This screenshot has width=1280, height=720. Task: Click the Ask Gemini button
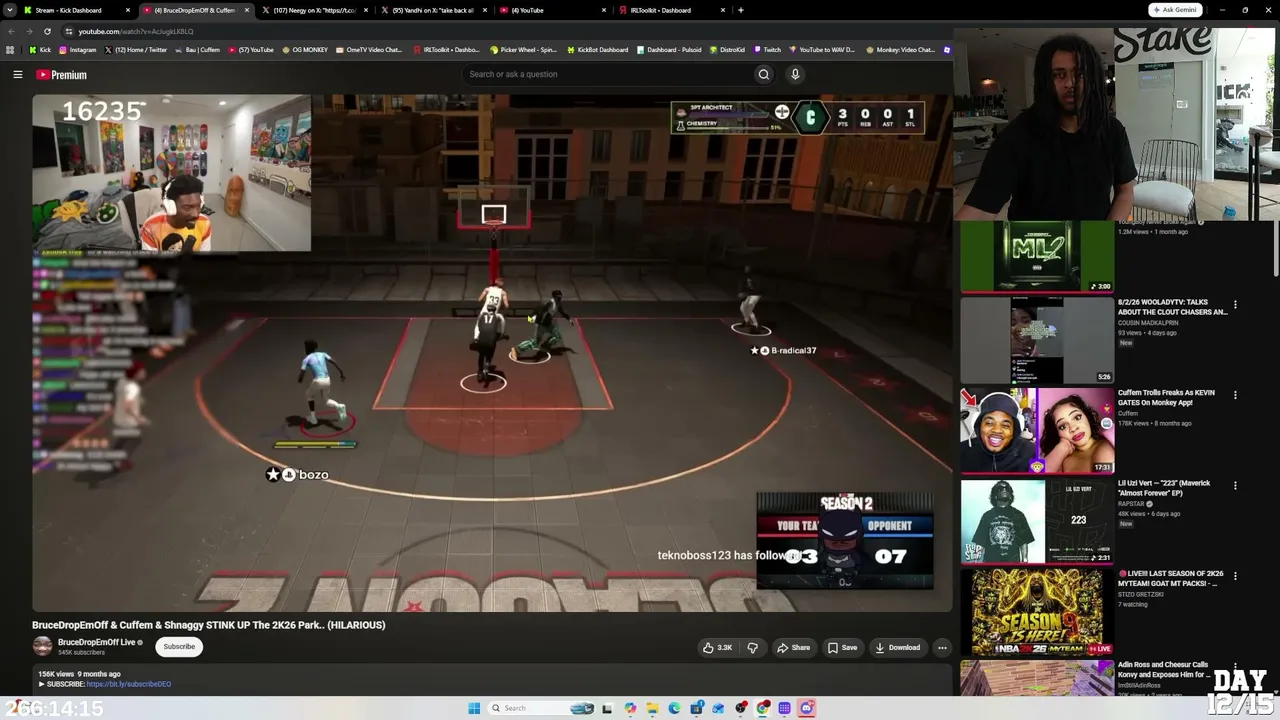[1175, 10]
